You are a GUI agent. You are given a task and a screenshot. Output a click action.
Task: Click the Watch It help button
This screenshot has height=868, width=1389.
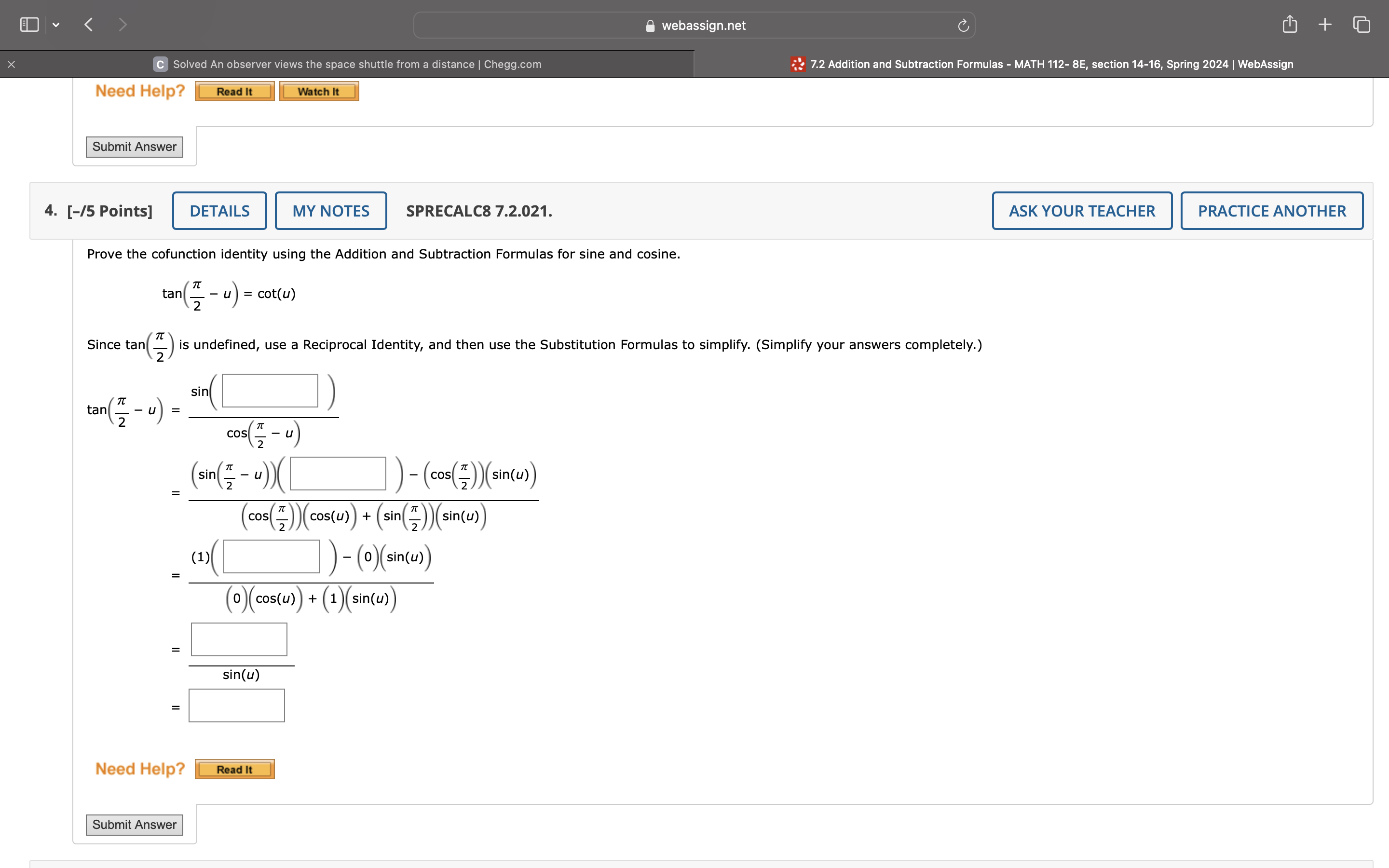(318, 91)
